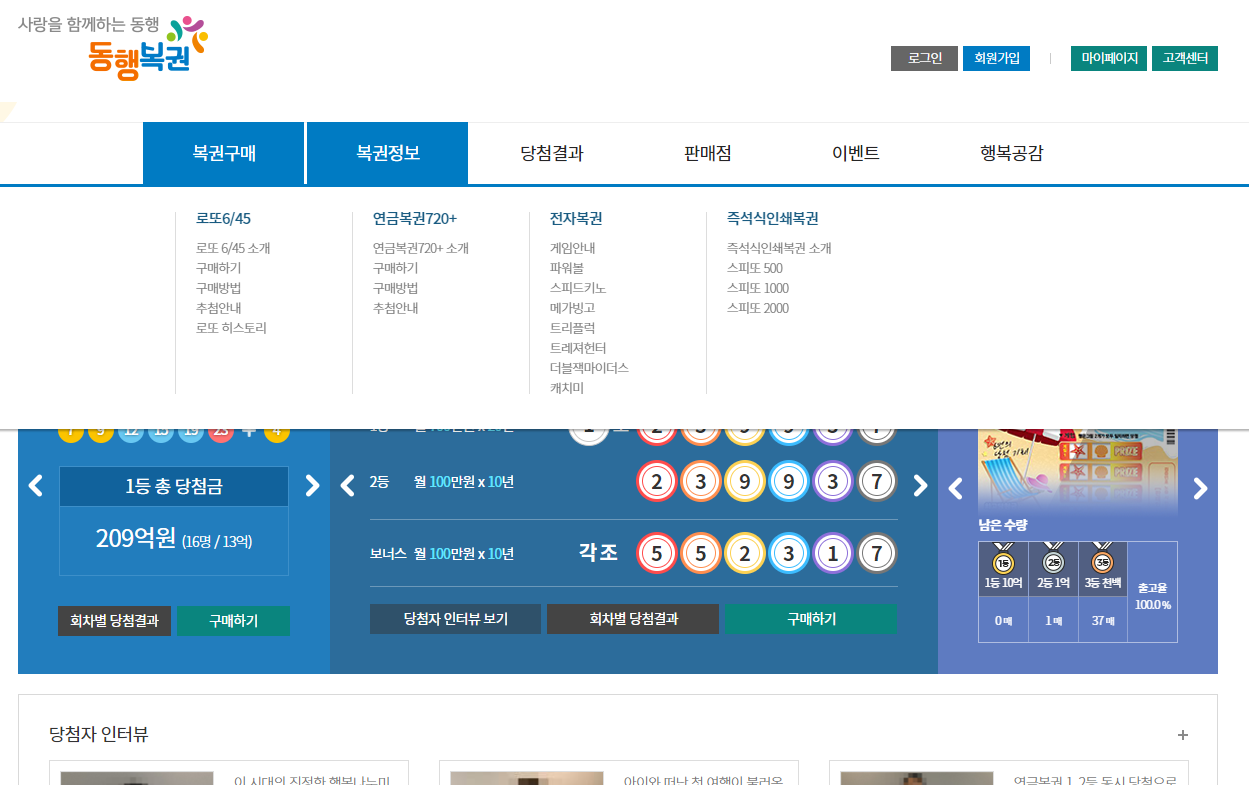Click 추첨안내 under 연금복권720+ submenu
1249x785 pixels.
click(395, 308)
